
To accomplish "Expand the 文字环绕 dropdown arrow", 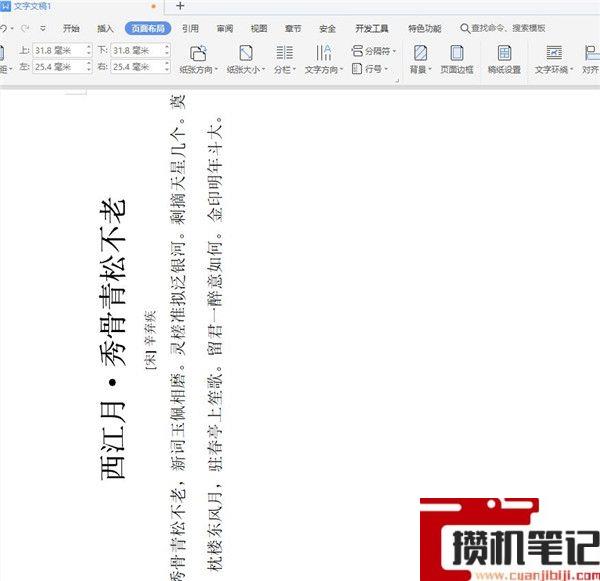I will [x=571, y=70].
